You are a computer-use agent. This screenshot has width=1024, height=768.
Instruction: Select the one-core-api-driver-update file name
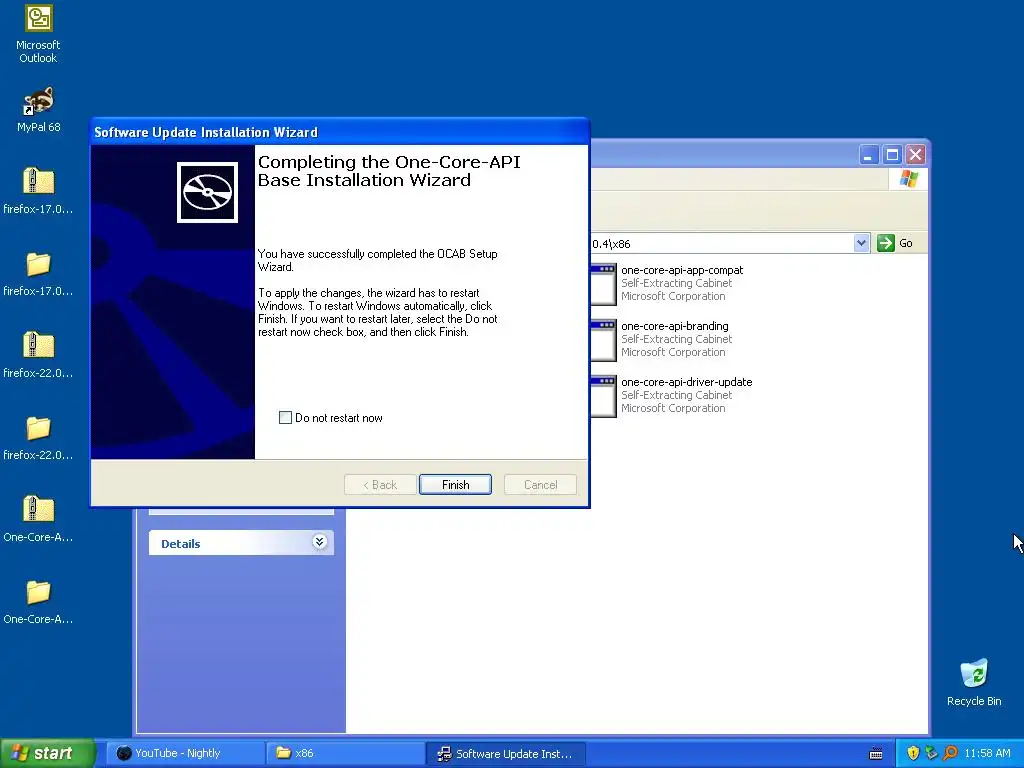pyautogui.click(x=686, y=382)
